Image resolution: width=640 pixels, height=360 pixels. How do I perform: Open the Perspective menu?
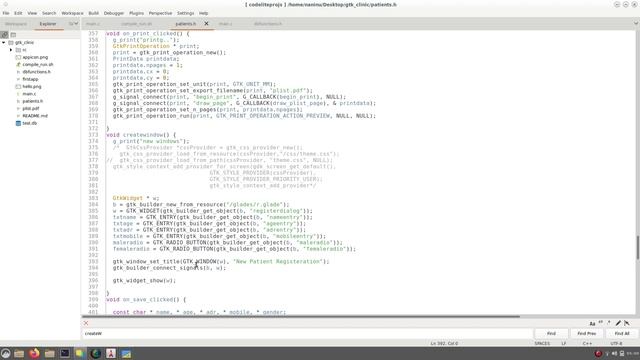point(160,13)
